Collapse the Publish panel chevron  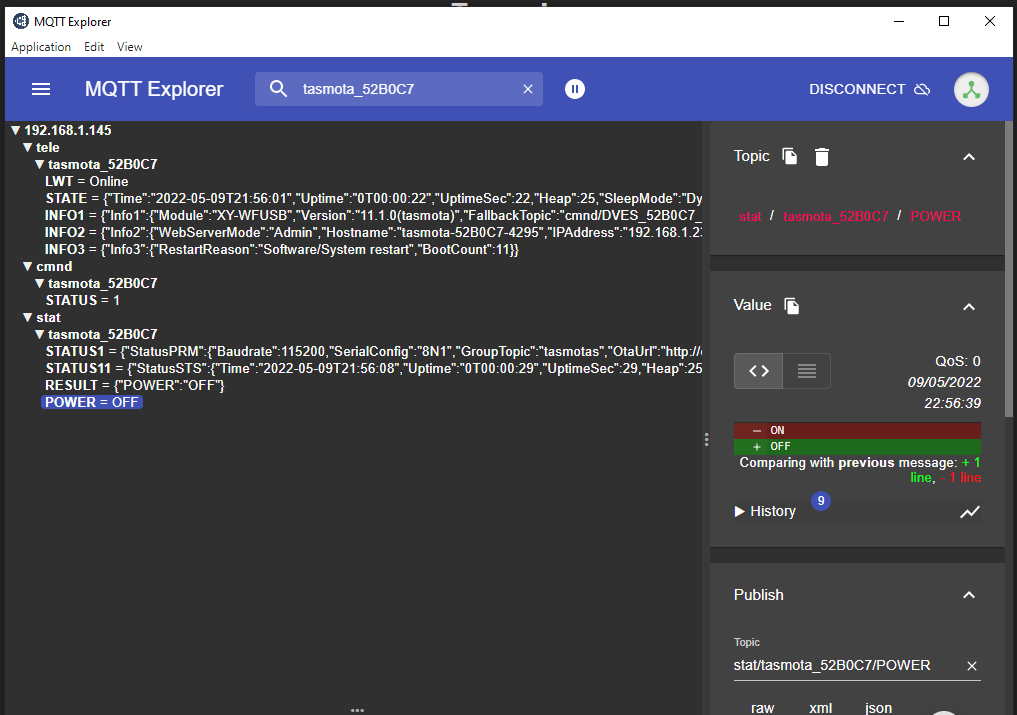point(969,595)
